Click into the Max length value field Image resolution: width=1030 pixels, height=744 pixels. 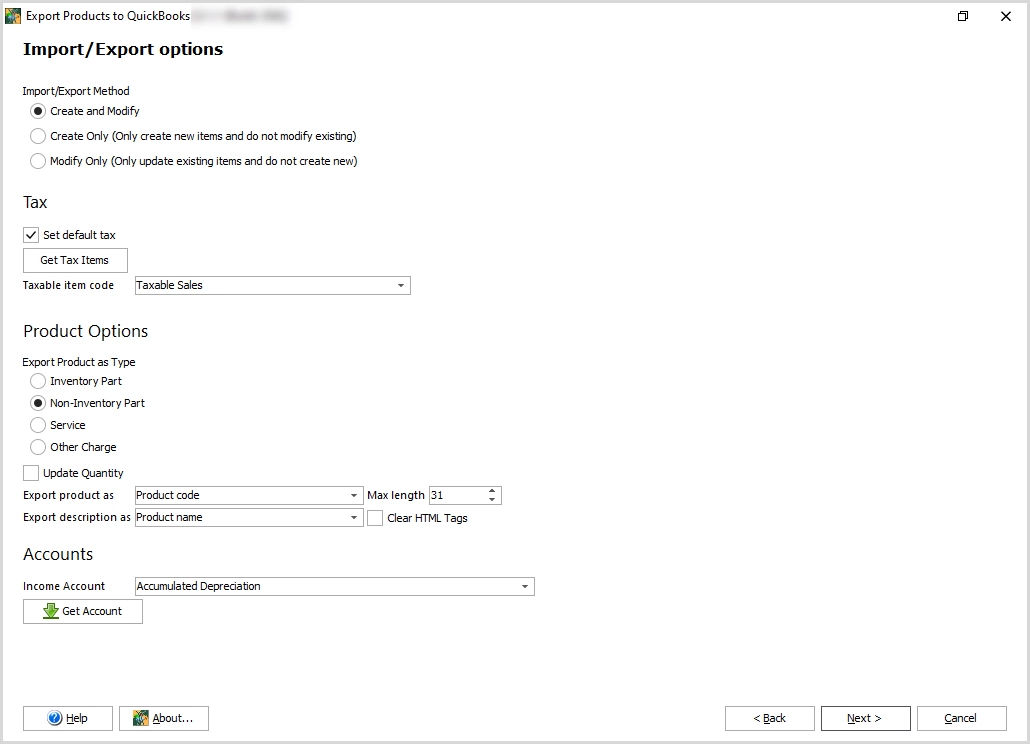click(x=458, y=495)
